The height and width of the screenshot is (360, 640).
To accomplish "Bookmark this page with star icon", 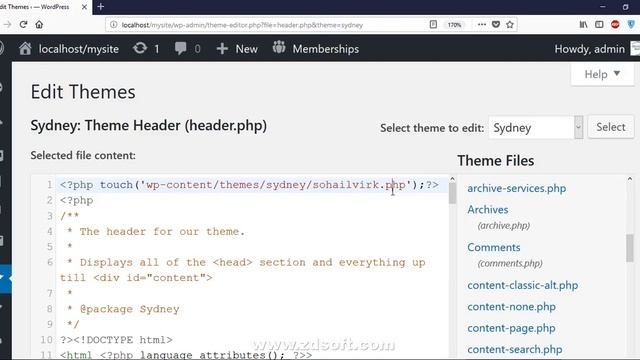I will point(510,24).
